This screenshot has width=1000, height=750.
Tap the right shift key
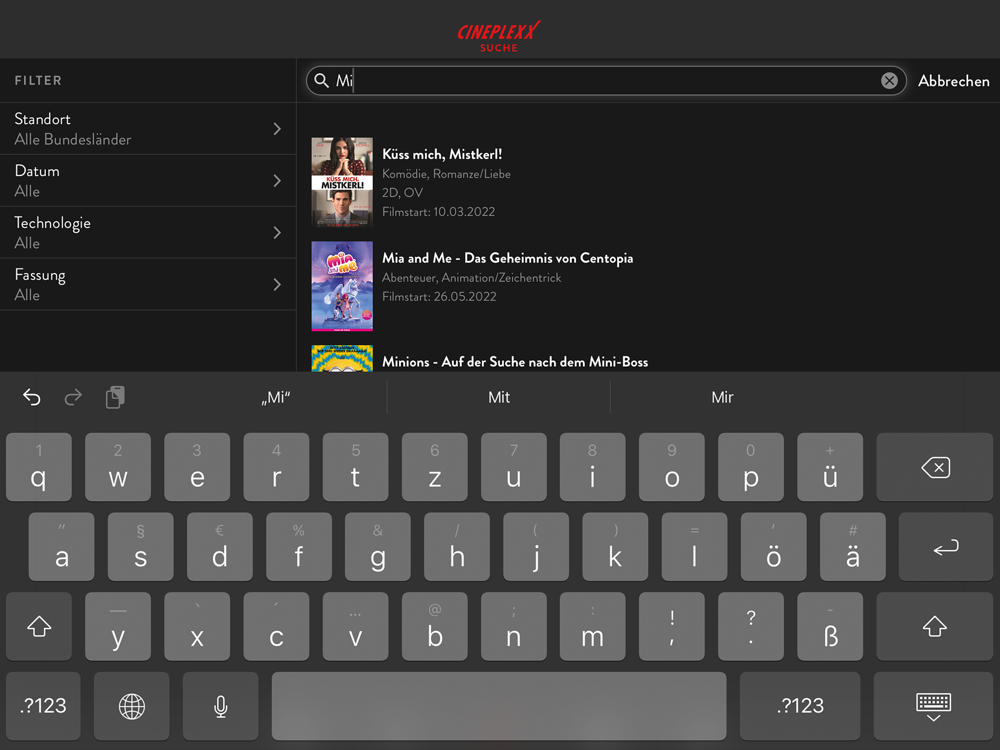point(934,626)
